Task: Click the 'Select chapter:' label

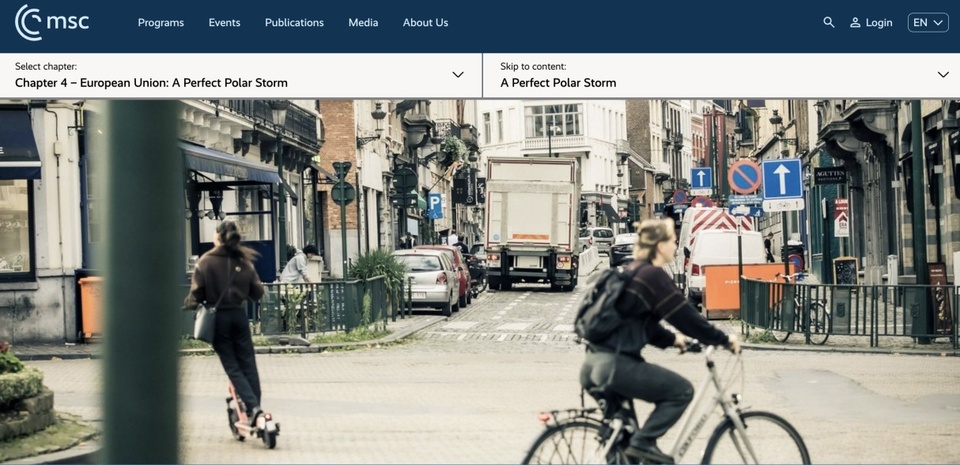Action: coord(46,66)
